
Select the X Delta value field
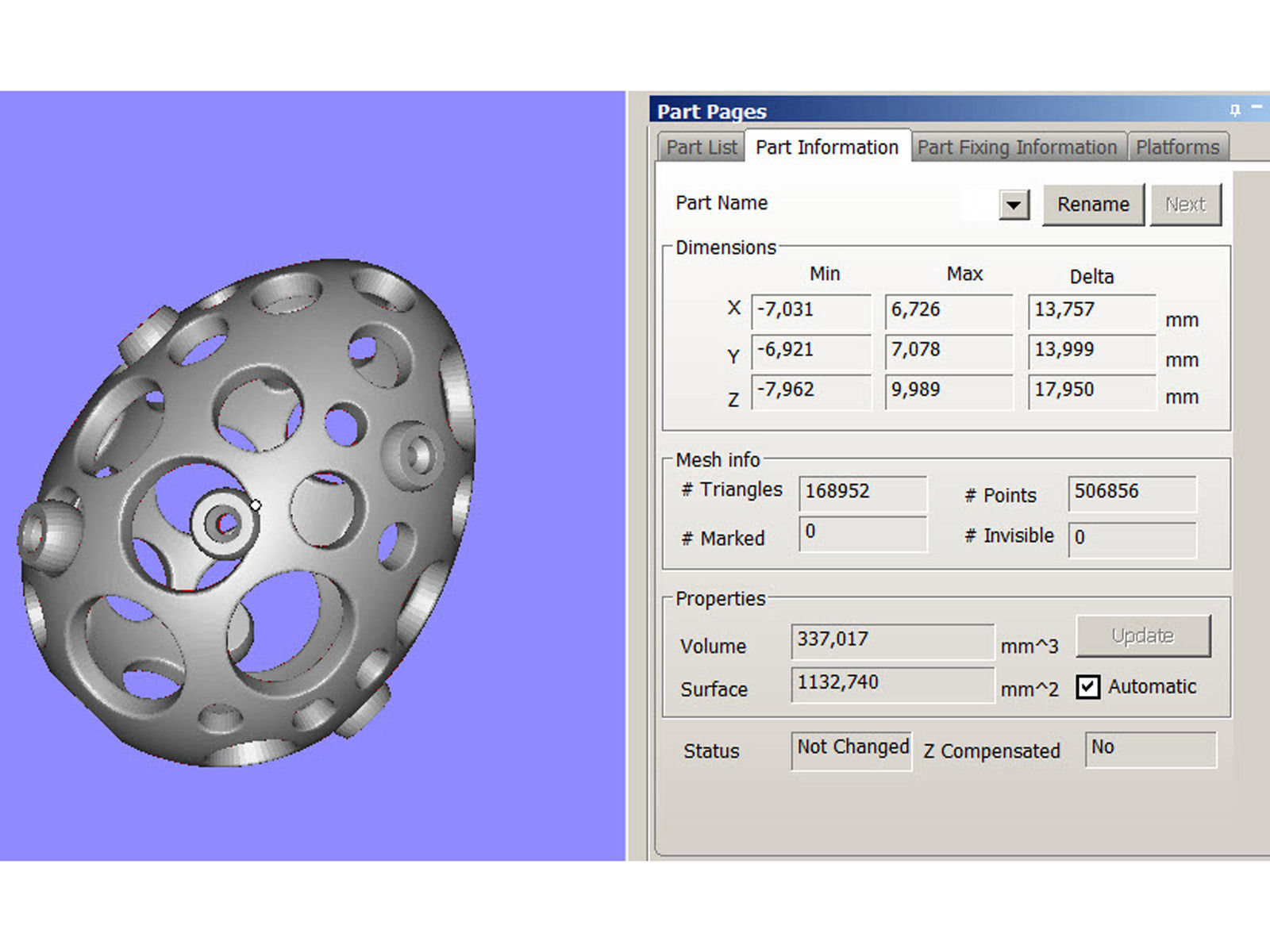(1091, 311)
